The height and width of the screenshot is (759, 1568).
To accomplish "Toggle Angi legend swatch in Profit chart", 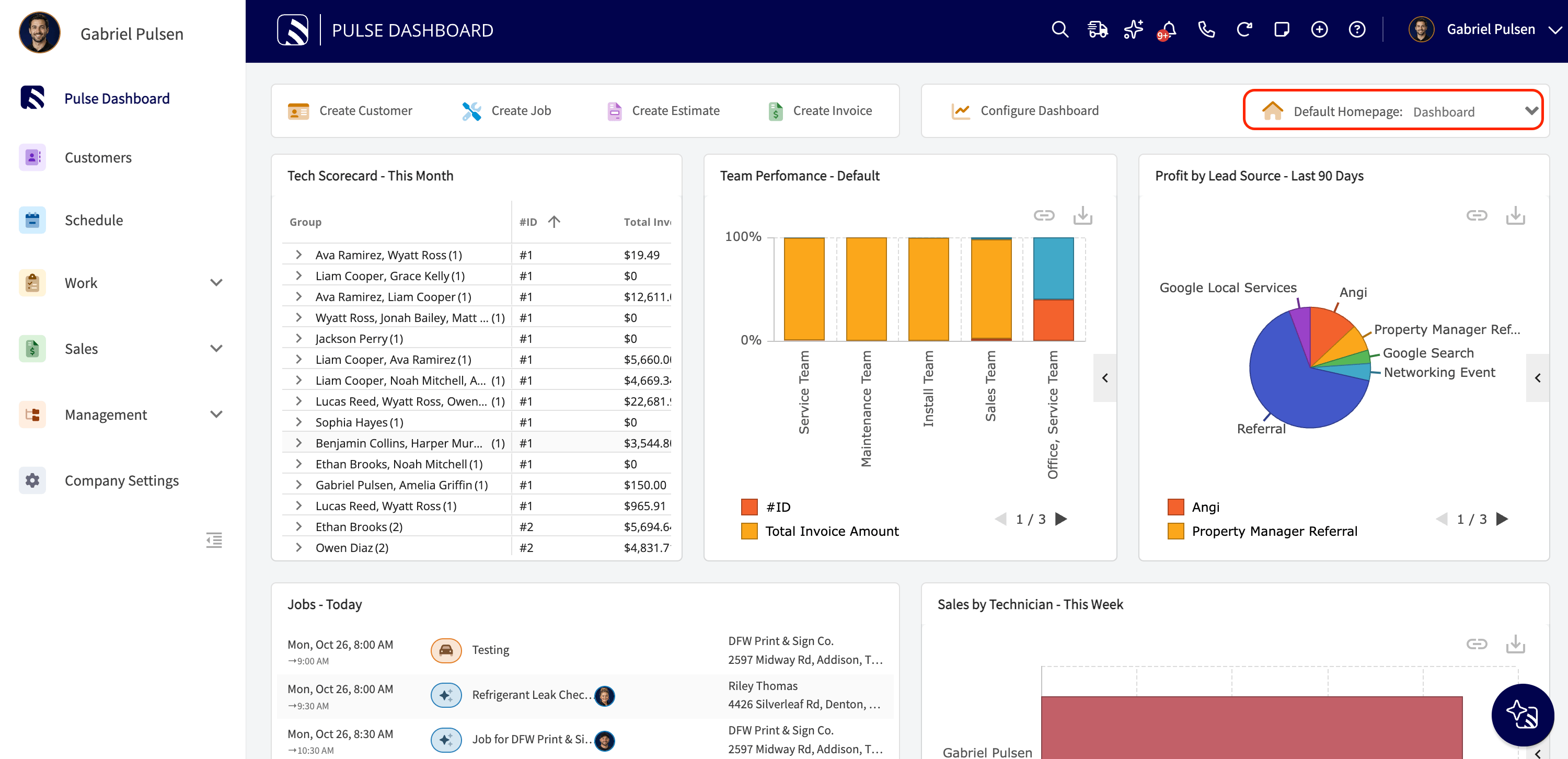I will tap(1175, 507).
